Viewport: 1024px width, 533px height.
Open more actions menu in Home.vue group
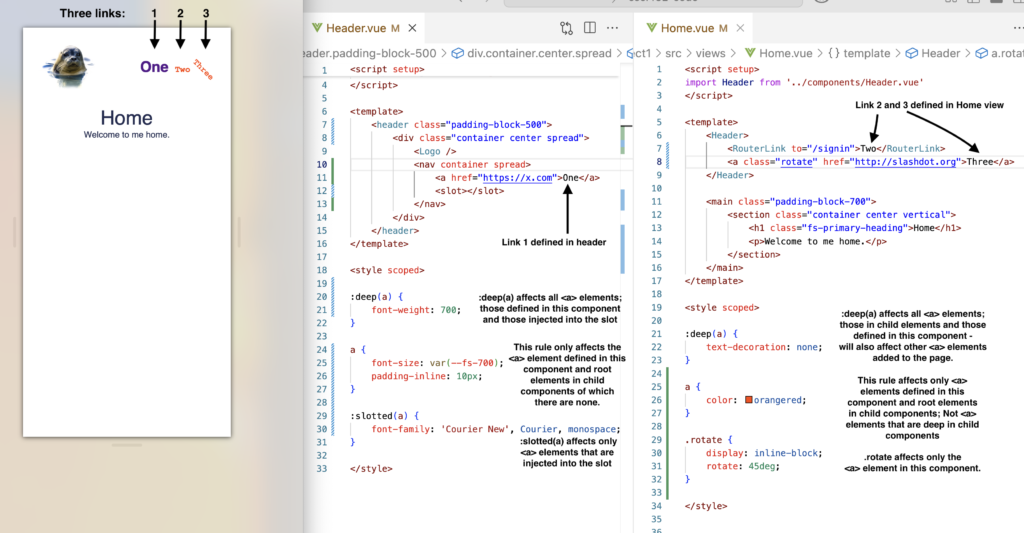[x=1018, y=28]
